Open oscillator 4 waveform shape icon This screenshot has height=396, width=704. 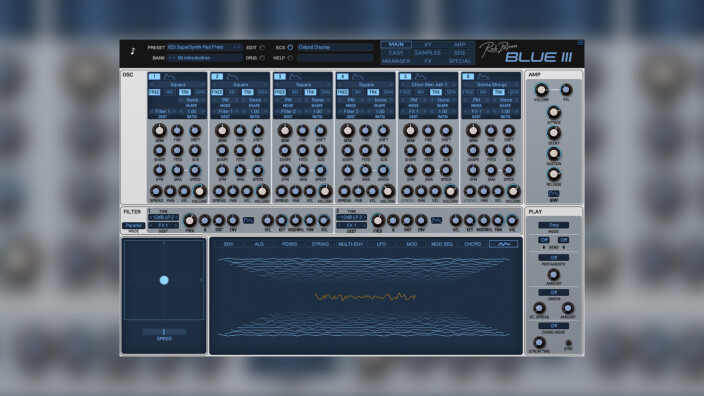(357, 77)
